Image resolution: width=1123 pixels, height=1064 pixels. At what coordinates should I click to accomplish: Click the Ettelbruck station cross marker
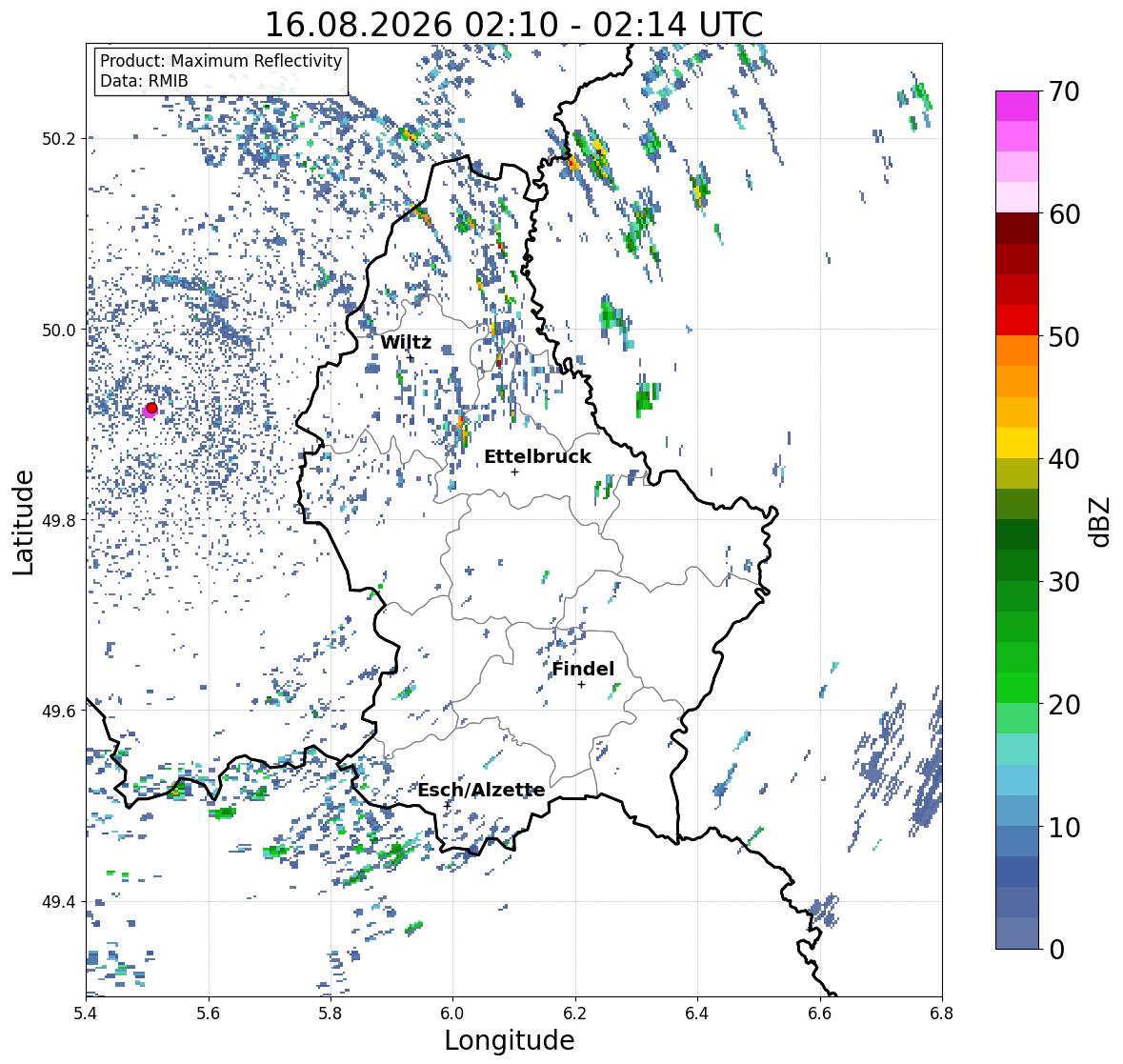tap(514, 472)
